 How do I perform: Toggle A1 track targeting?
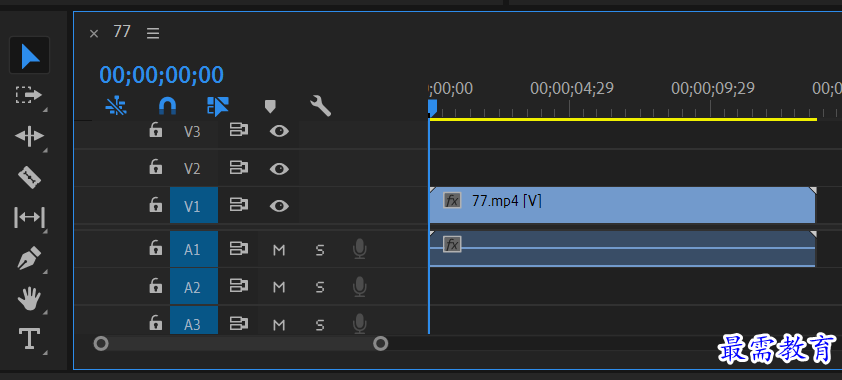194,250
